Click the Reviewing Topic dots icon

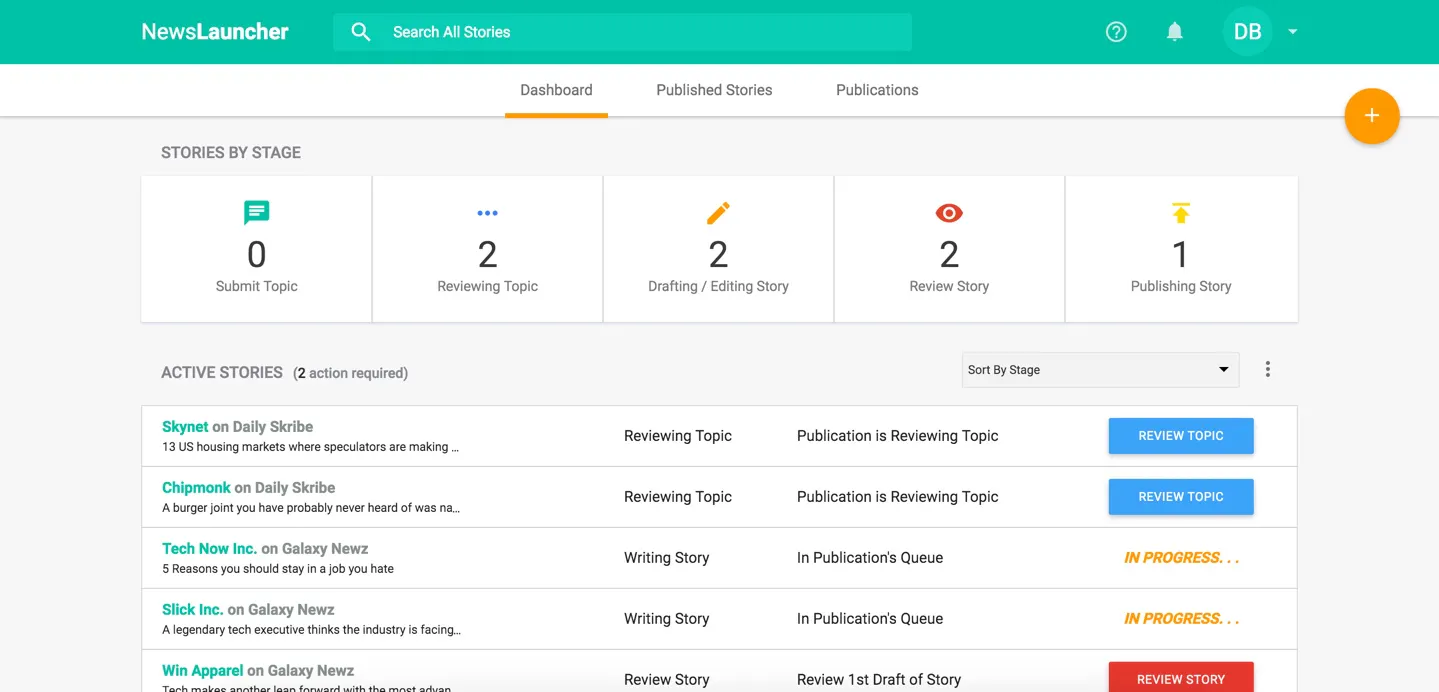pos(487,213)
